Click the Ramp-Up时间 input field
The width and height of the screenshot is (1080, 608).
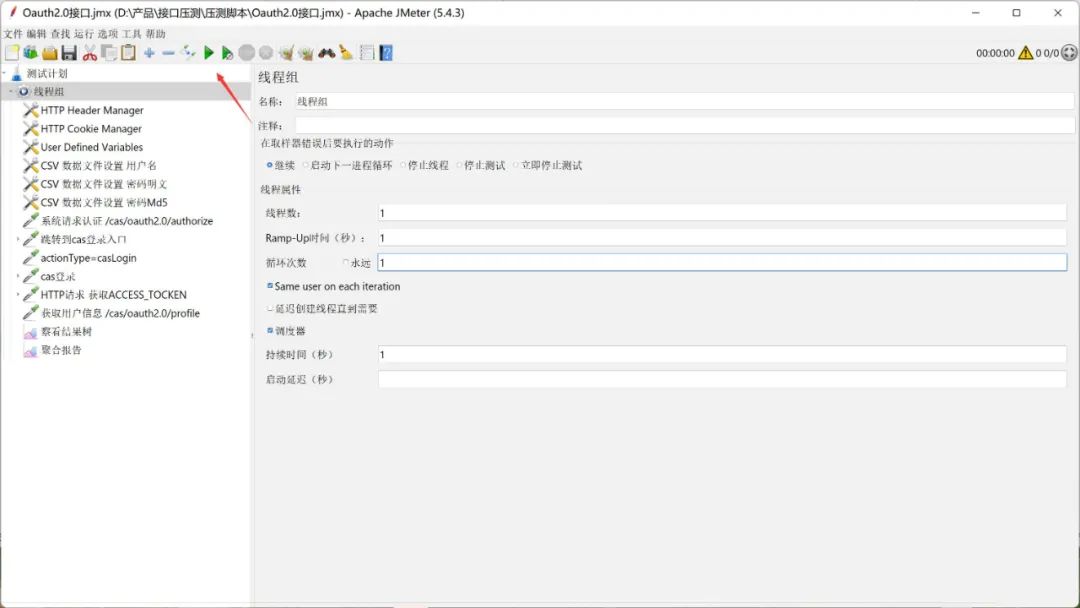point(722,238)
